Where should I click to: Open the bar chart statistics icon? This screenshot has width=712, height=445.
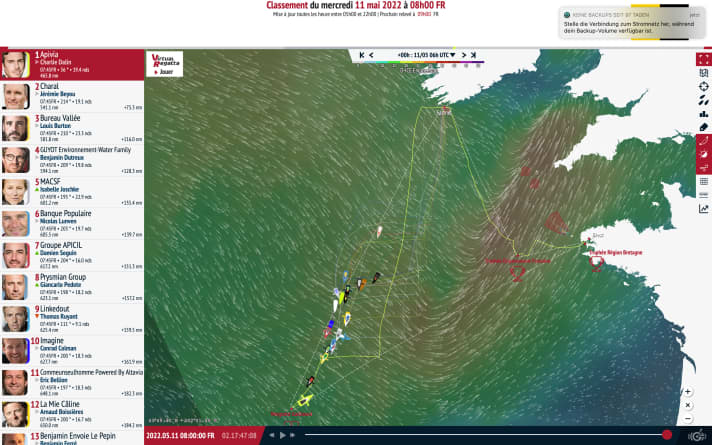(703, 114)
